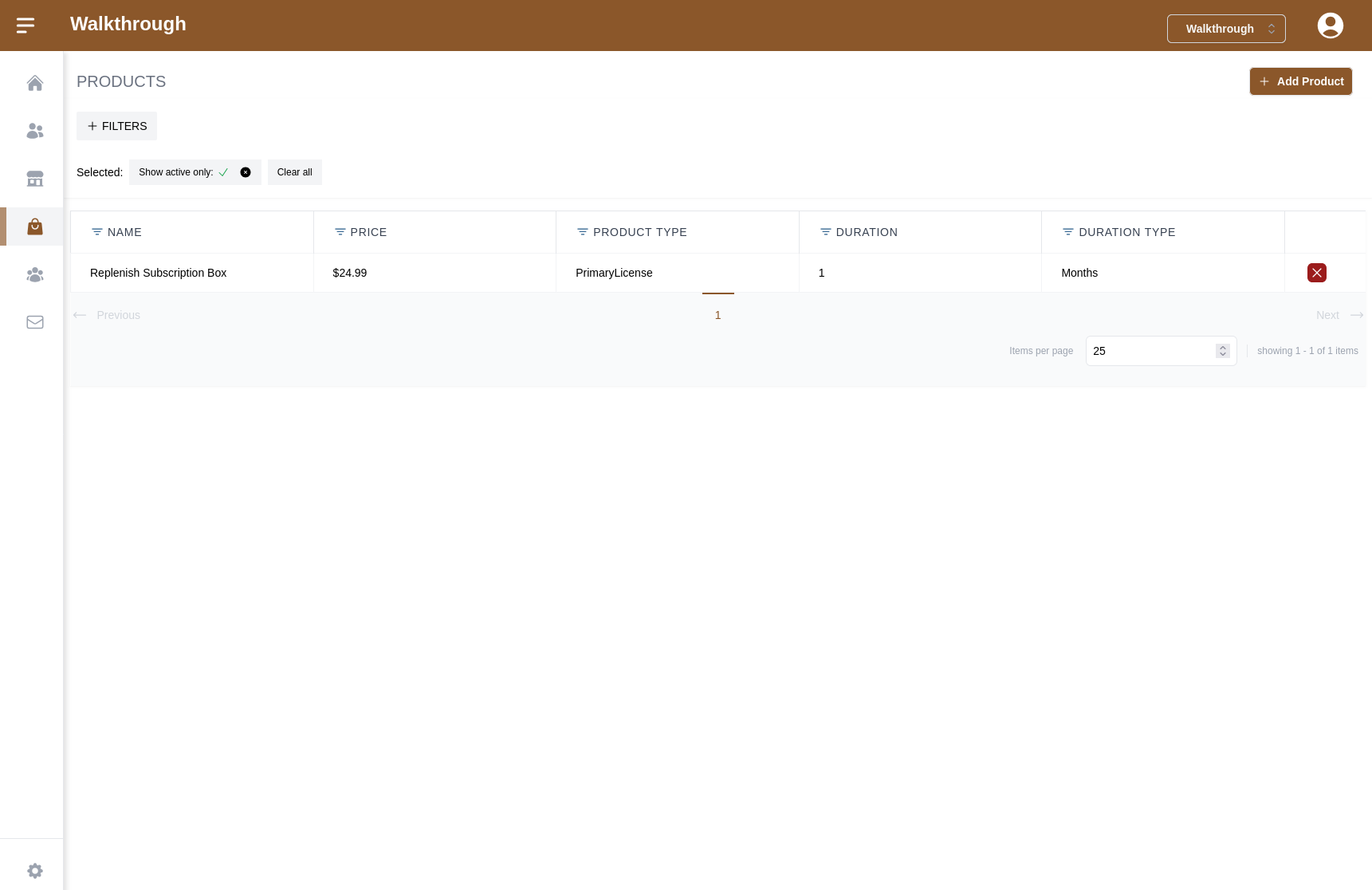Go to Home in the sidebar
The image size is (1372, 890).
pos(34,83)
